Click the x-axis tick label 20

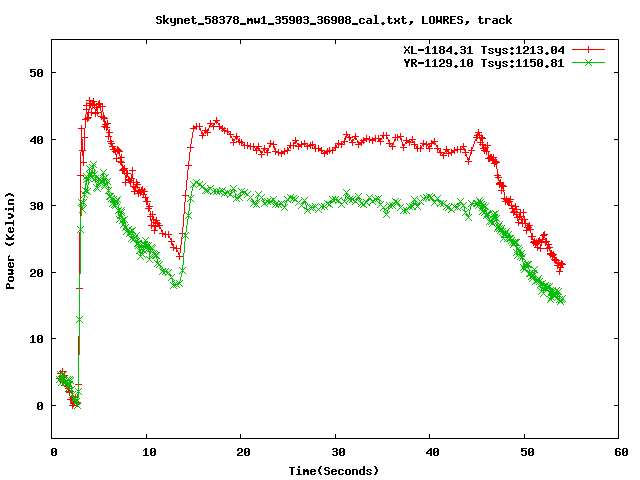pyautogui.click(x=243, y=452)
